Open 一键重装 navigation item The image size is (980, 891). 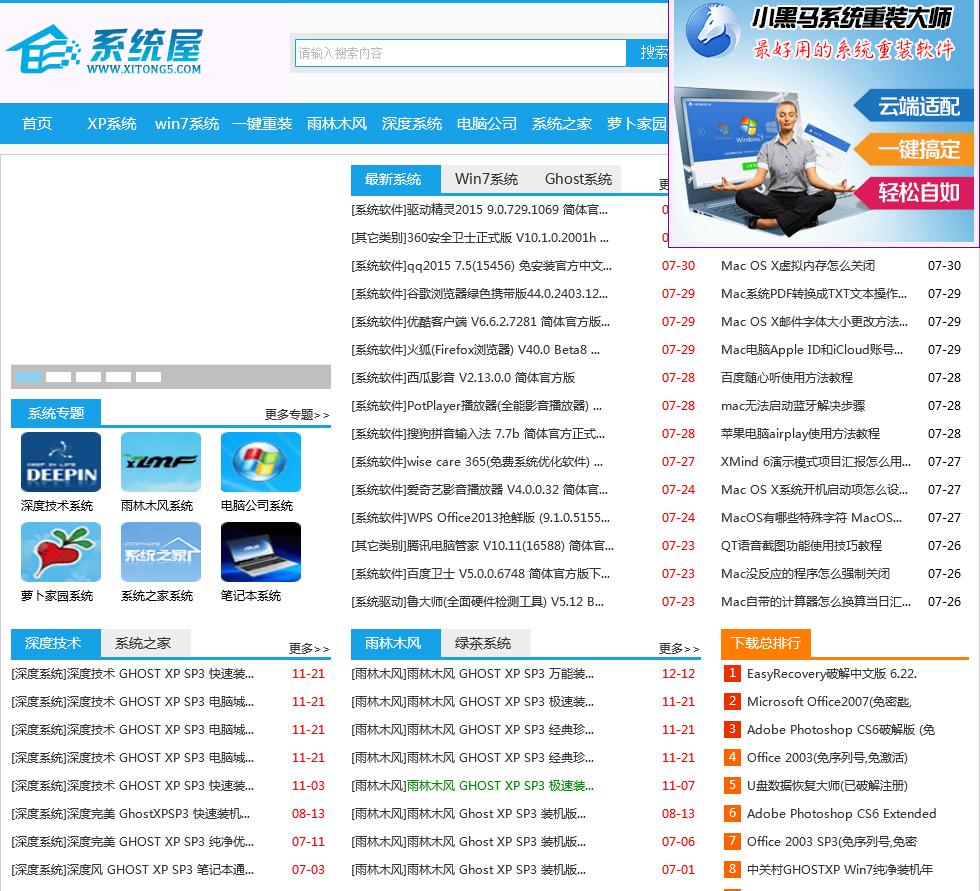pos(262,124)
